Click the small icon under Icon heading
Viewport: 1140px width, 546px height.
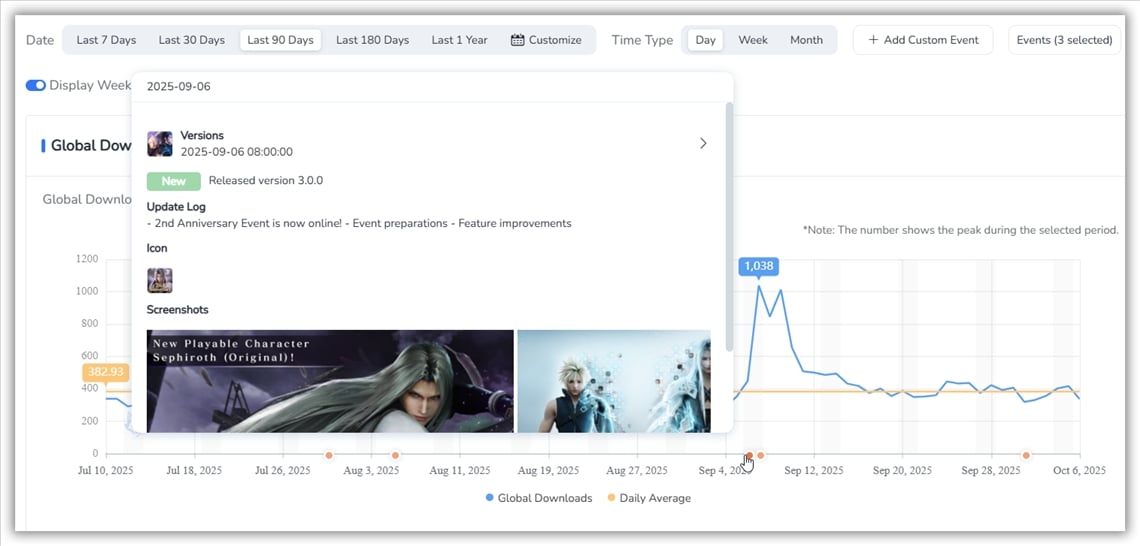160,280
